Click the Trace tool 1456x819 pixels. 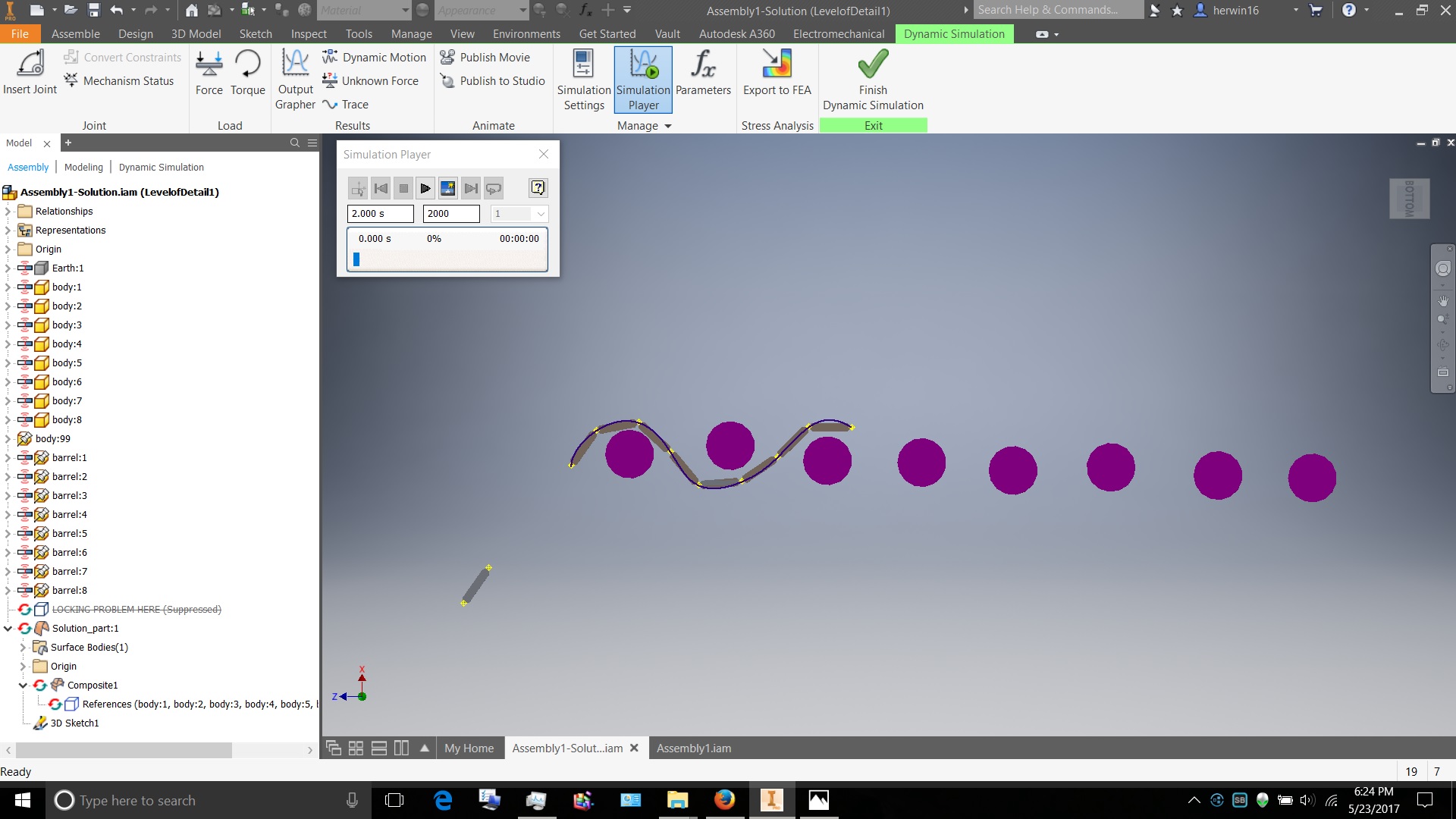point(346,105)
